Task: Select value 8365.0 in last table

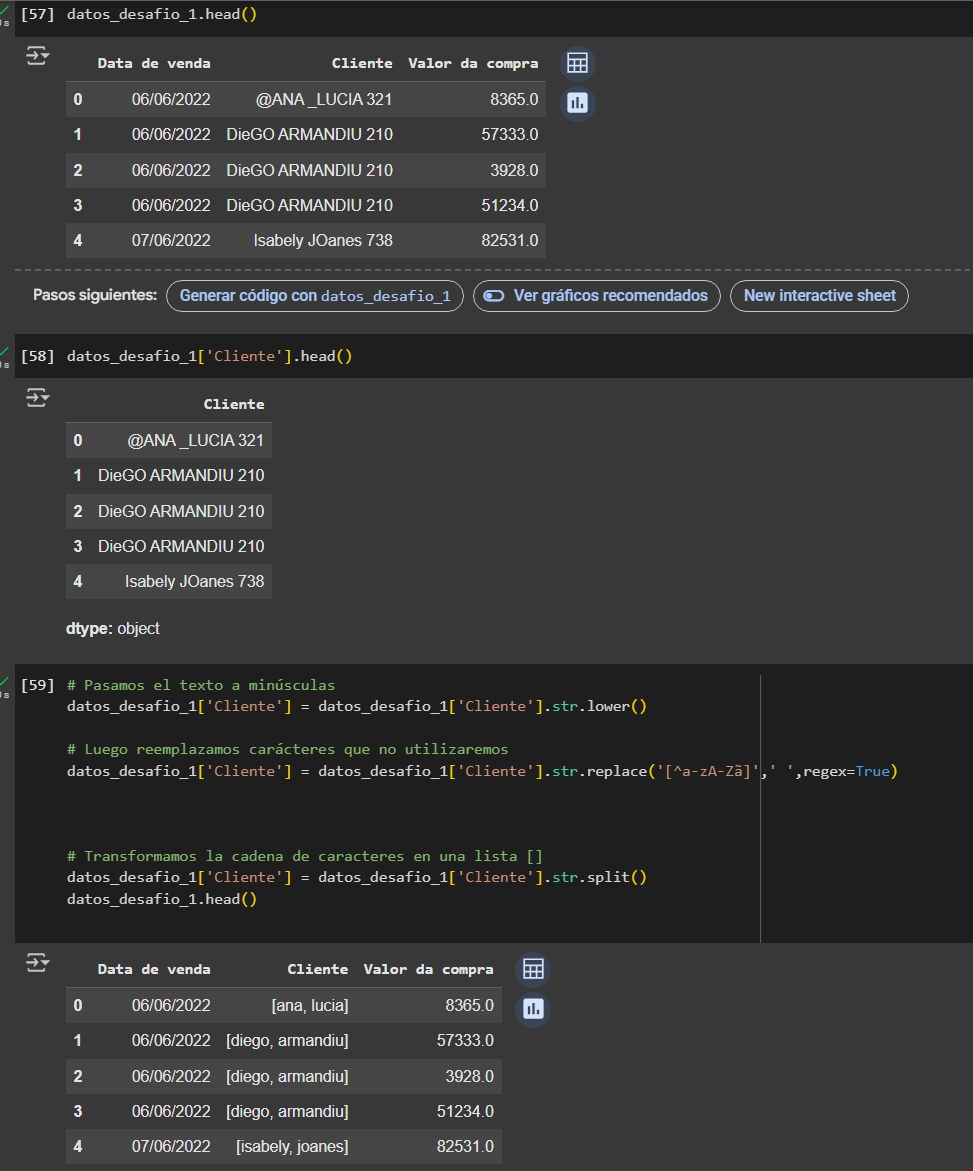Action: point(469,1006)
